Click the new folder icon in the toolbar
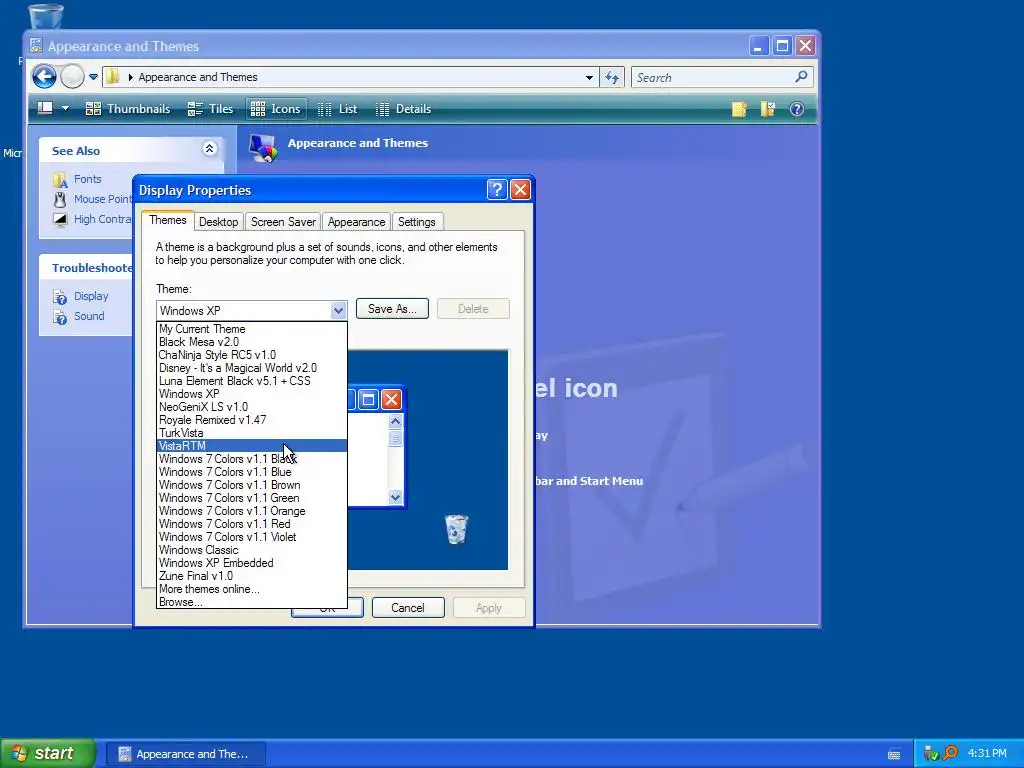 739,109
